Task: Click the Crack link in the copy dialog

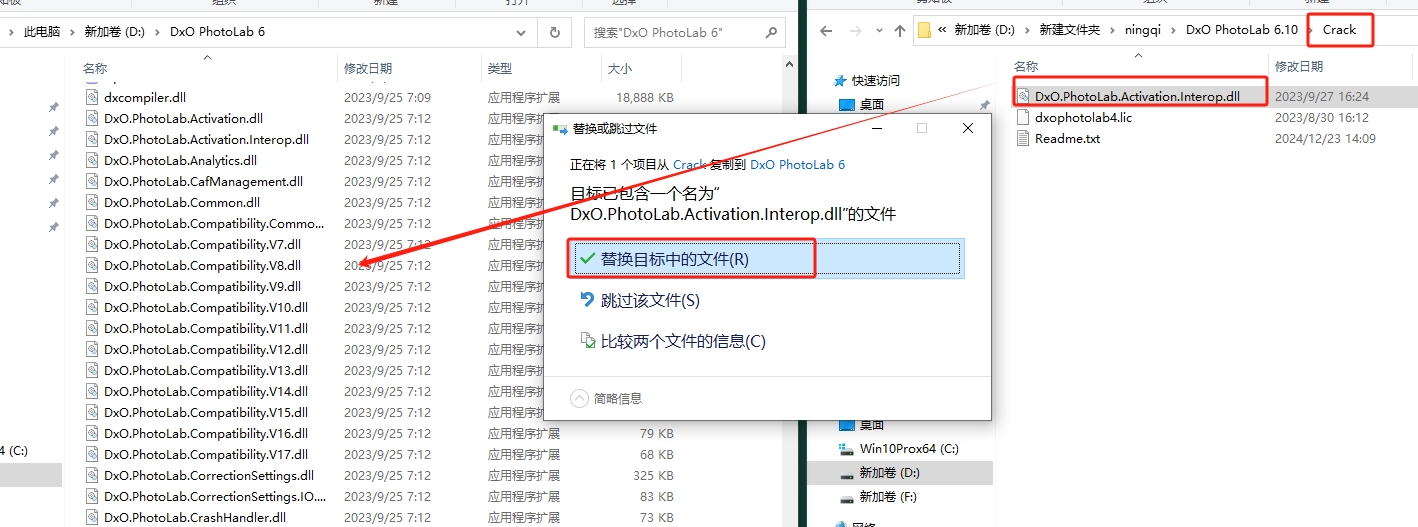Action: pyautogui.click(x=690, y=164)
